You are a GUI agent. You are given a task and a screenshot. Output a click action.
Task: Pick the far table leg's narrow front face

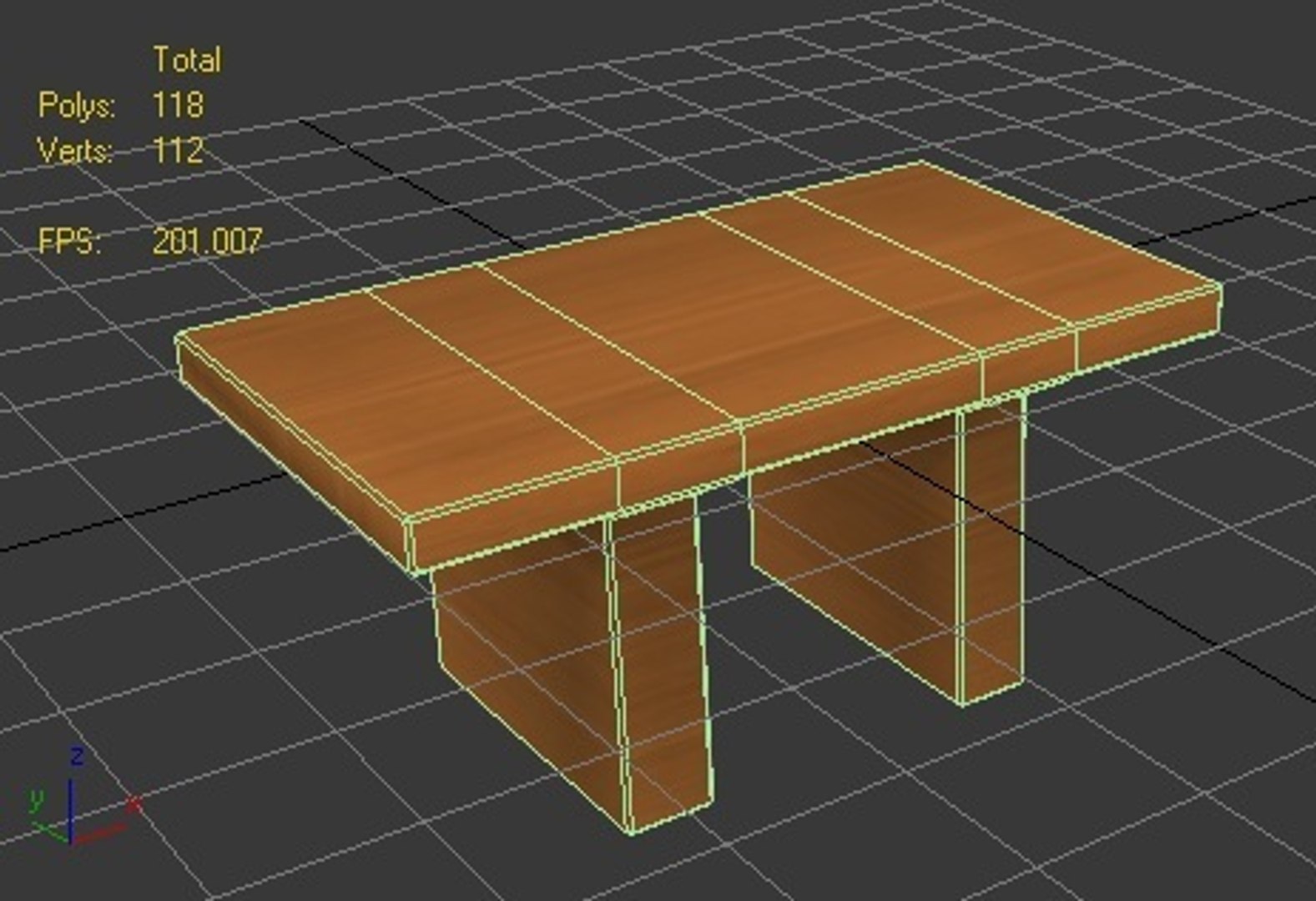(x=991, y=551)
